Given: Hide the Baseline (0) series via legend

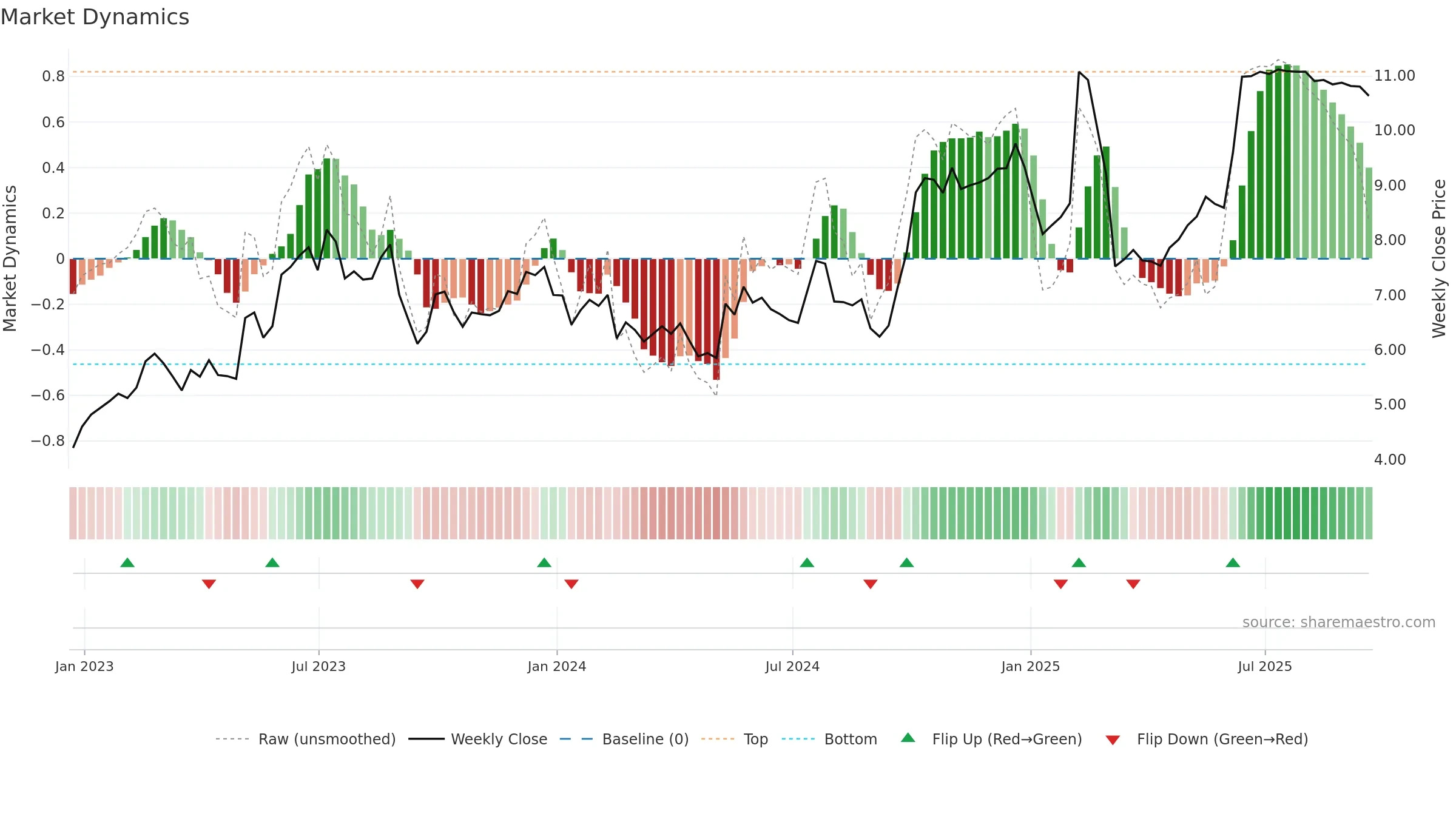Looking at the screenshot, I should tap(624, 739).
